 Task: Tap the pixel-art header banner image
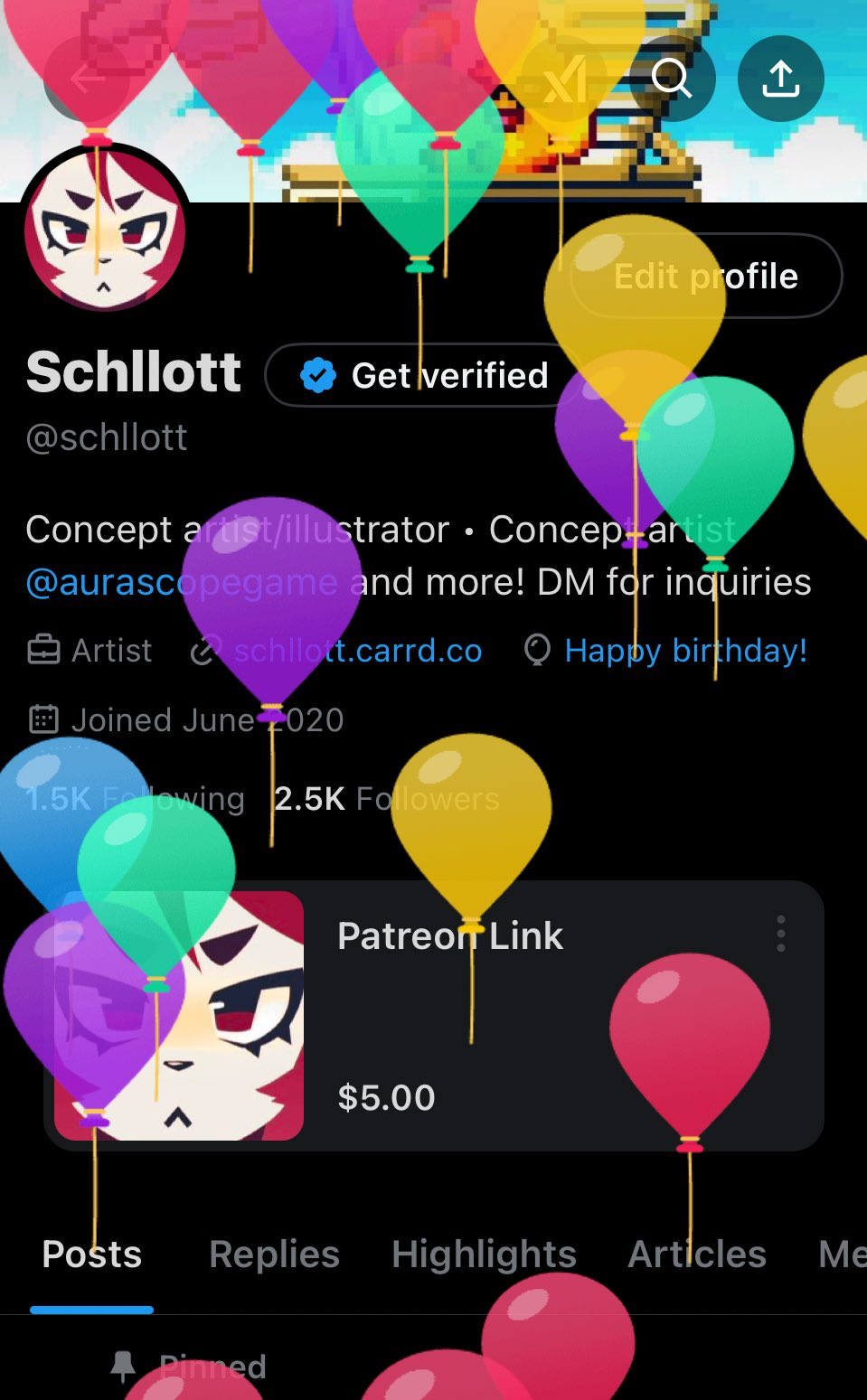[434, 101]
